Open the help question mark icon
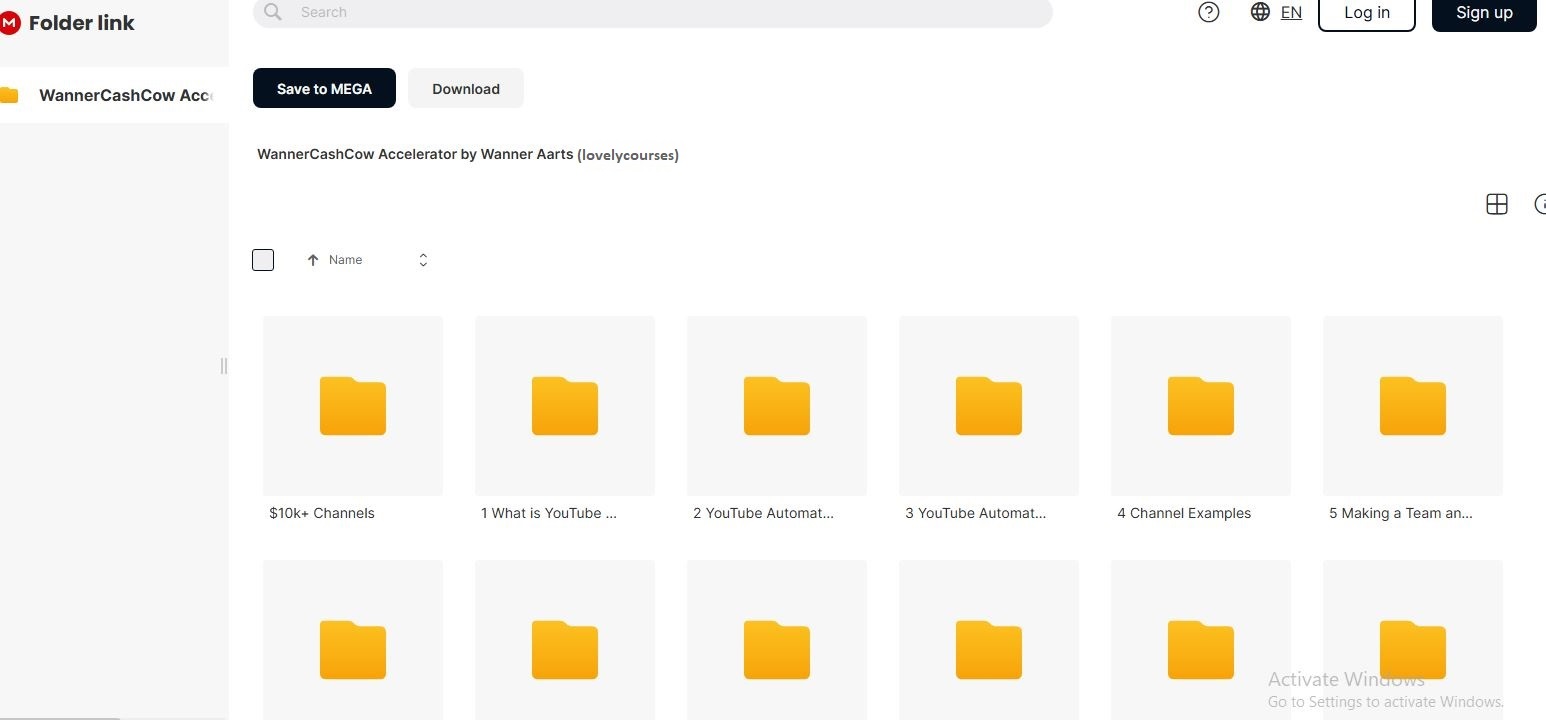The image size is (1546, 720). pos(1208,12)
